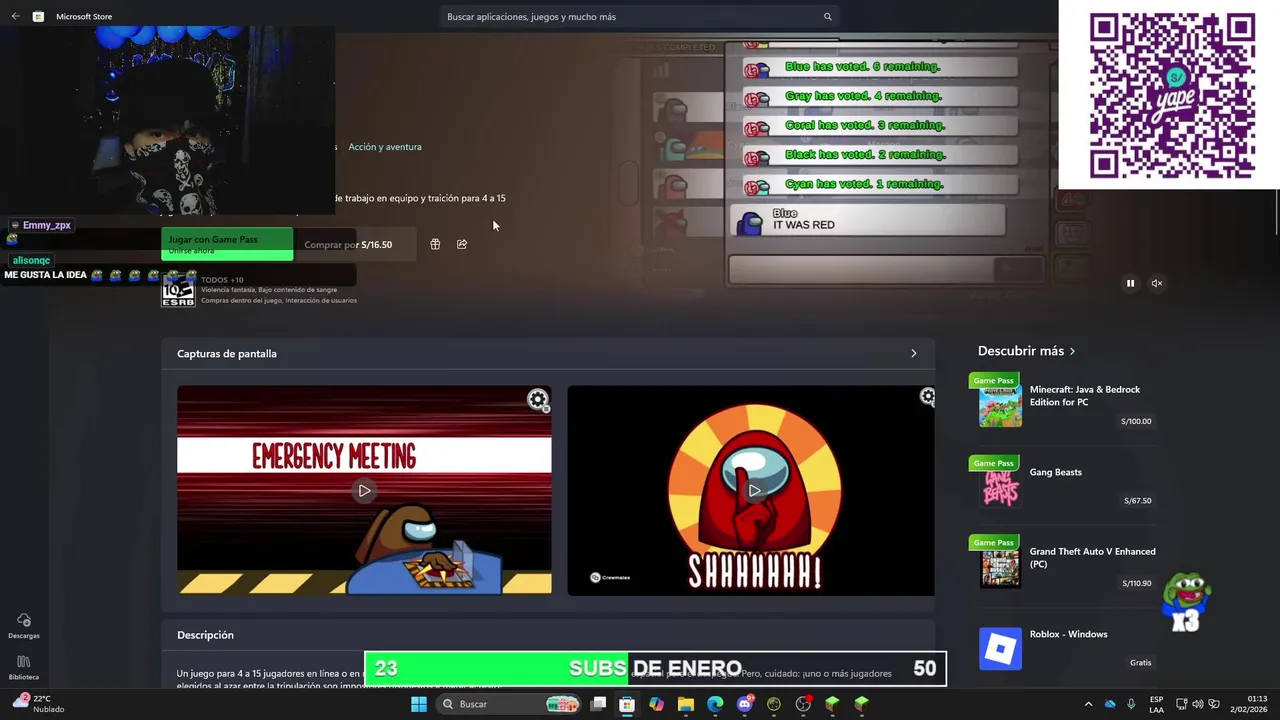1280x720 pixels.
Task: Pause the trailer video
Action: [x=1130, y=283]
